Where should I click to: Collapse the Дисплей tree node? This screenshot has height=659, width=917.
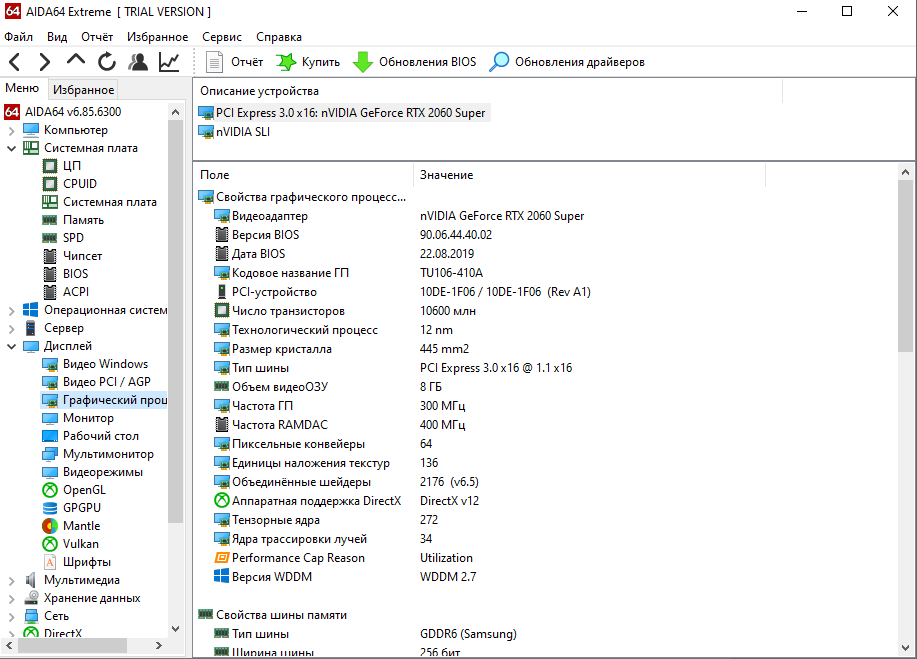(12, 346)
